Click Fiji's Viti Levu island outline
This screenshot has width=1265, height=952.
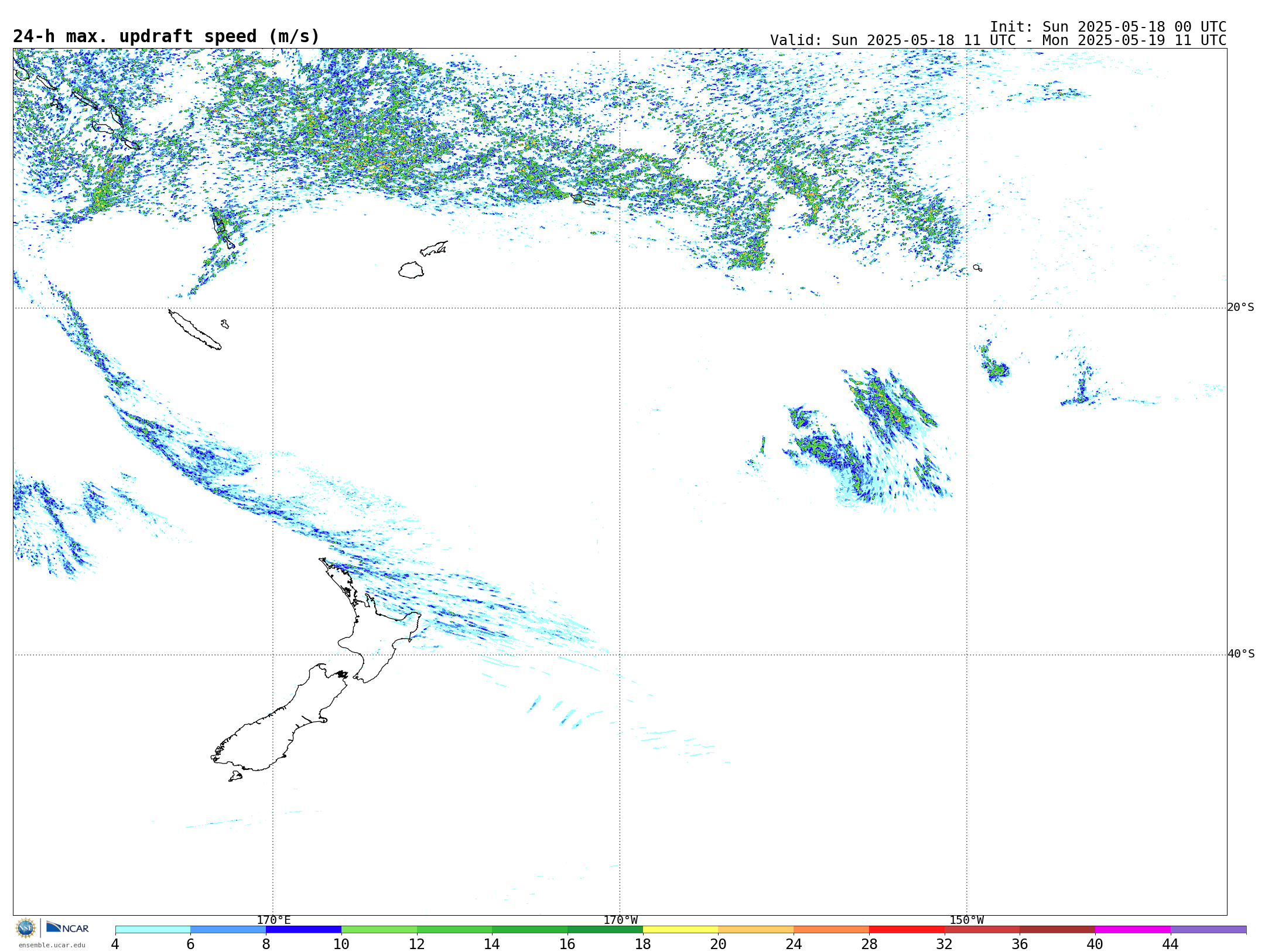[x=411, y=270]
